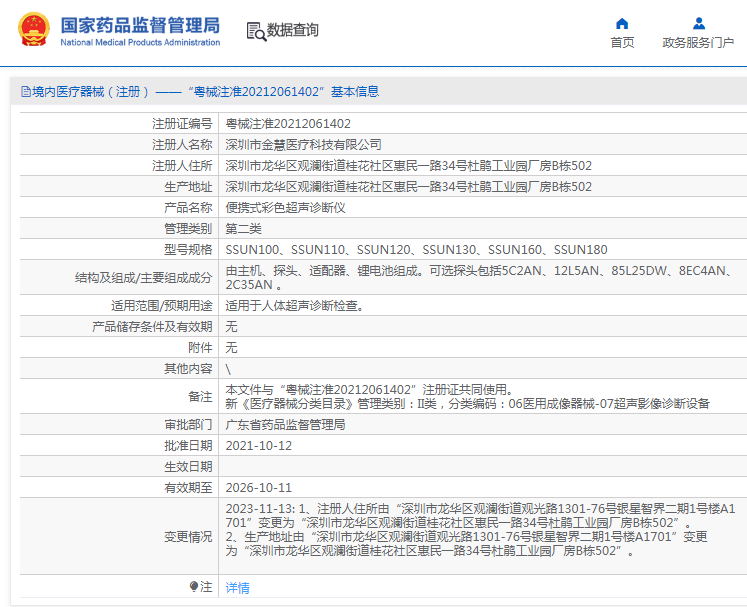Click the 产品储存条件及有效期 label
Image resolution: width=747 pixels, height=607 pixels.
pos(152,326)
